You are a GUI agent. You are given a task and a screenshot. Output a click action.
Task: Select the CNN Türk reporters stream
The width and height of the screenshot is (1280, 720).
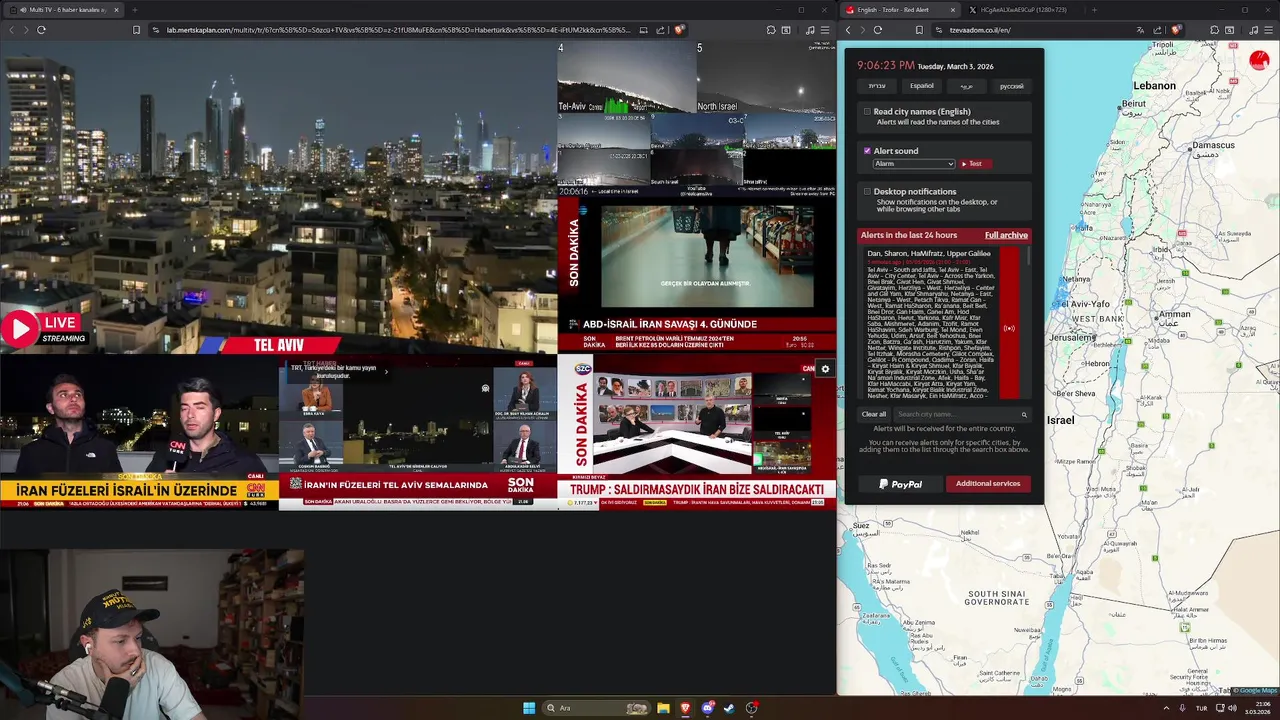pyautogui.click(x=139, y=433)
